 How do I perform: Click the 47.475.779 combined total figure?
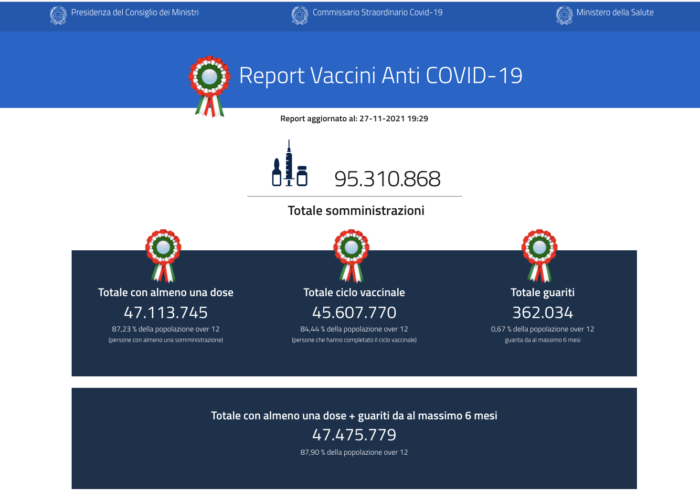pos(354,435)
